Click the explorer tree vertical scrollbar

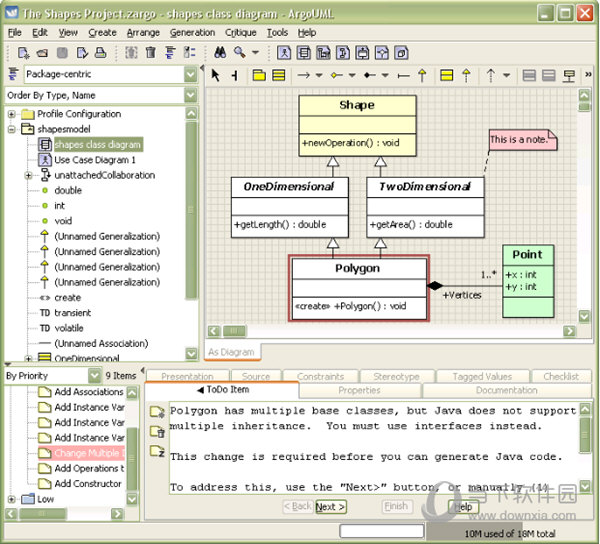pyautogui.click(x=191, y=210)
